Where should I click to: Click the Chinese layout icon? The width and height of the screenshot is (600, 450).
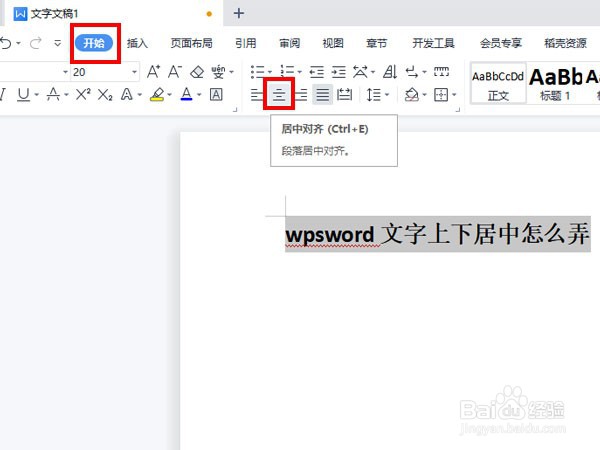point(360,72)
